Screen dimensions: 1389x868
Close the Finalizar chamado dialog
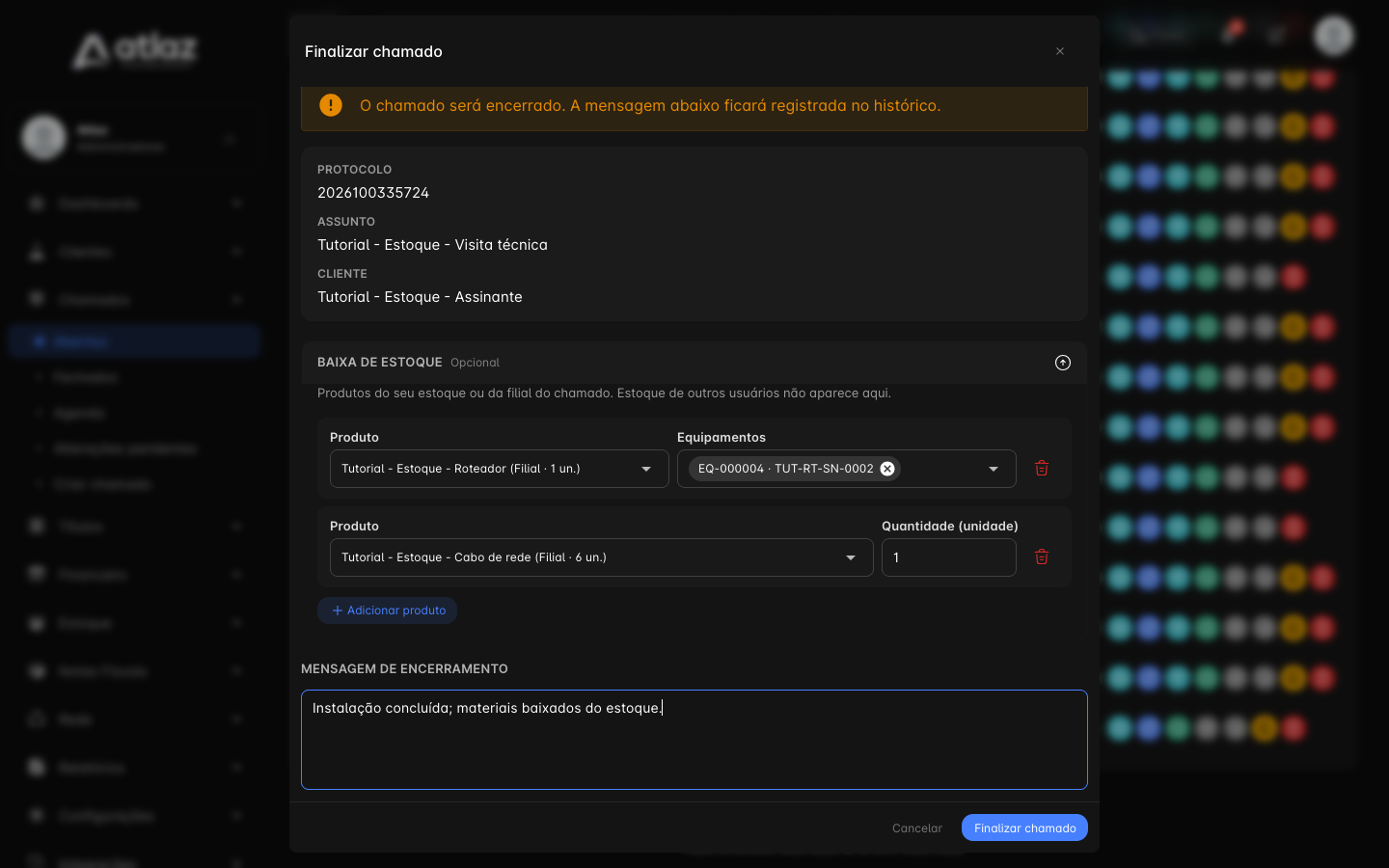click(1060, 51)
